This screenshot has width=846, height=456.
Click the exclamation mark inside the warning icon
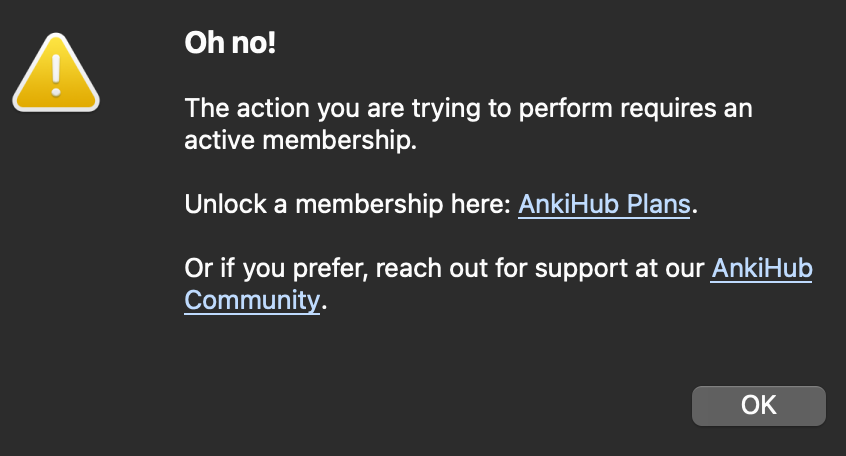(x=56, y=72)
